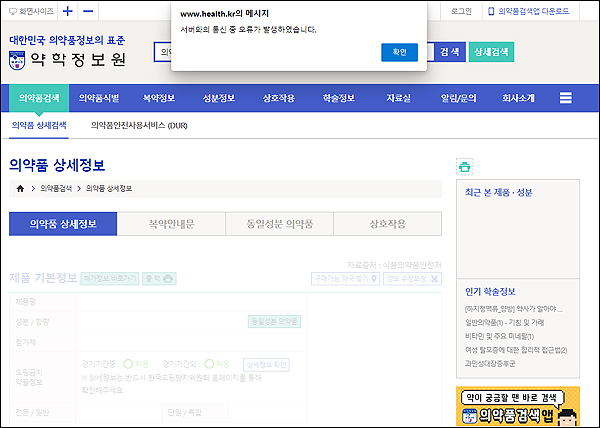
Task: Switch to 상호작용 content tab
Action: click(388, 224)
